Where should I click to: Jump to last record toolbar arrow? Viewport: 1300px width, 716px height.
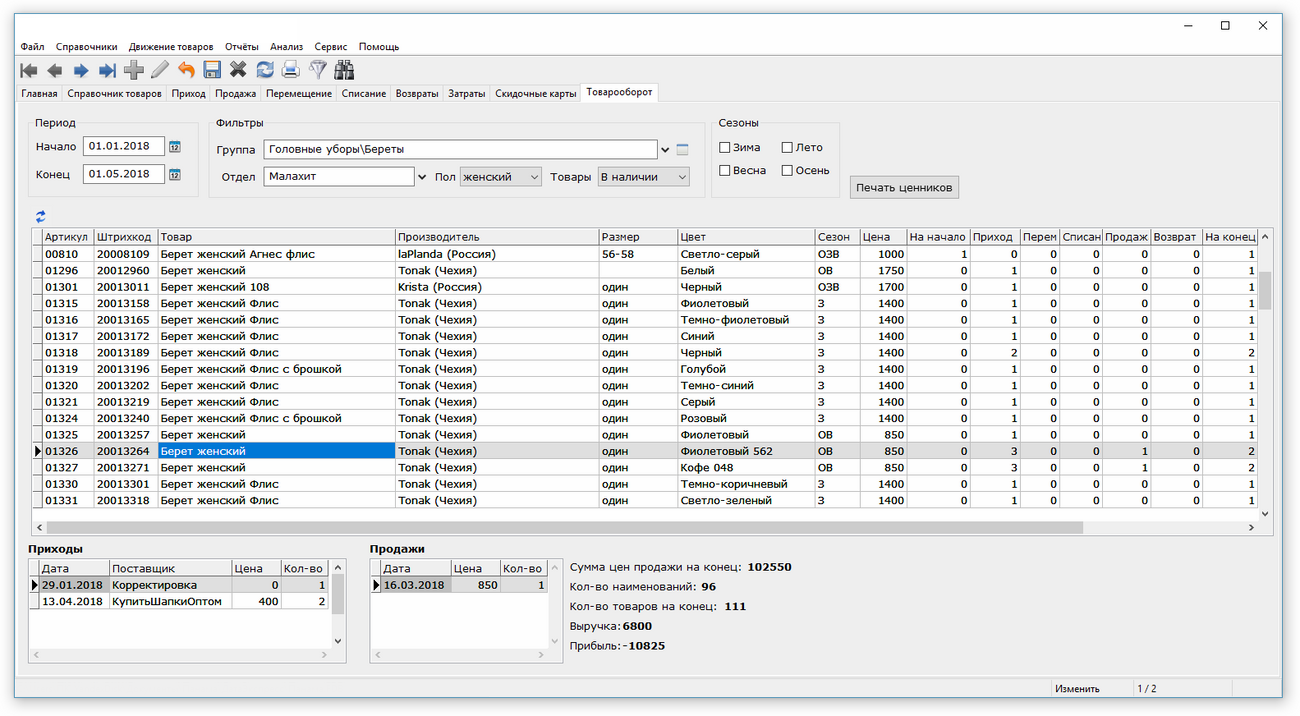tap(107, 70)
